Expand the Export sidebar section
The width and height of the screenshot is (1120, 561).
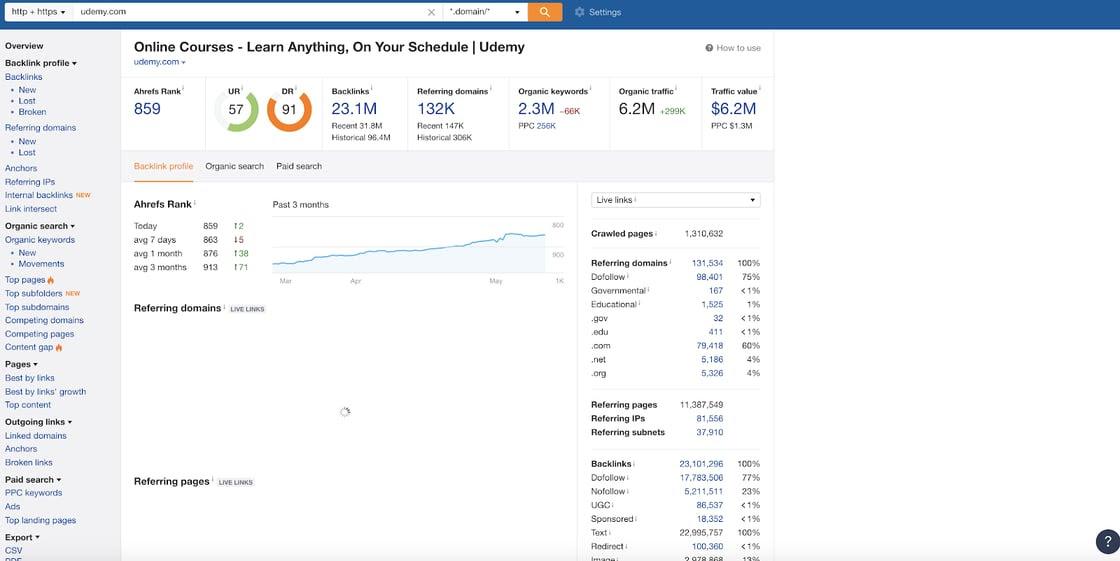point(22,537)
